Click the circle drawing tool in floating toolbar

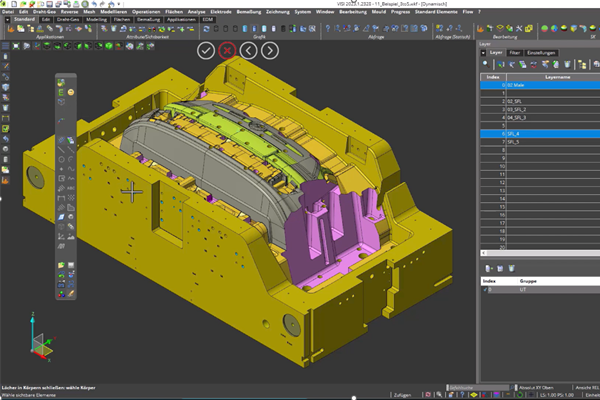click(x=61, y=159)
